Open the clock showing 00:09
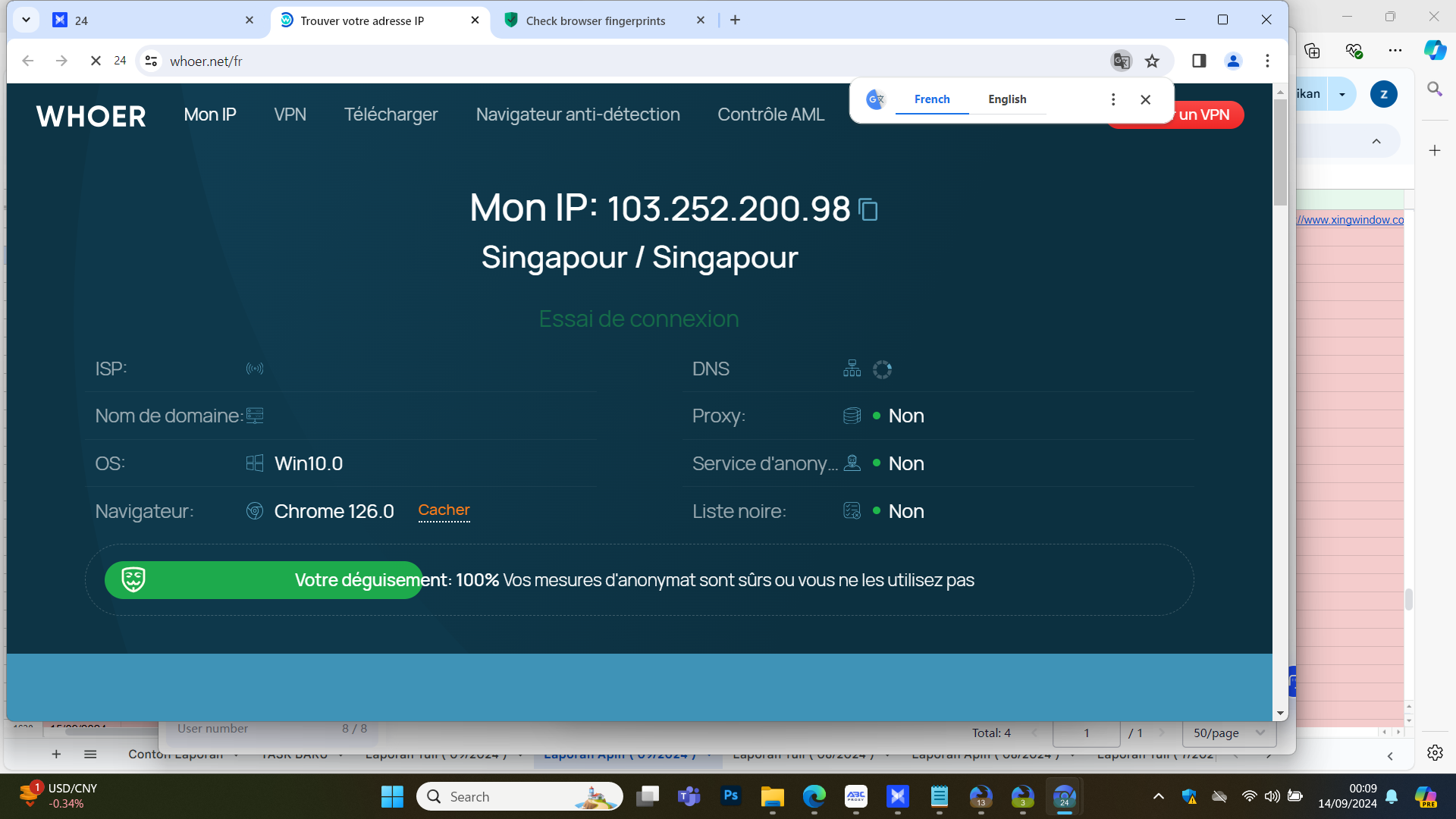1456x819 pixels. click(1347, 796)
